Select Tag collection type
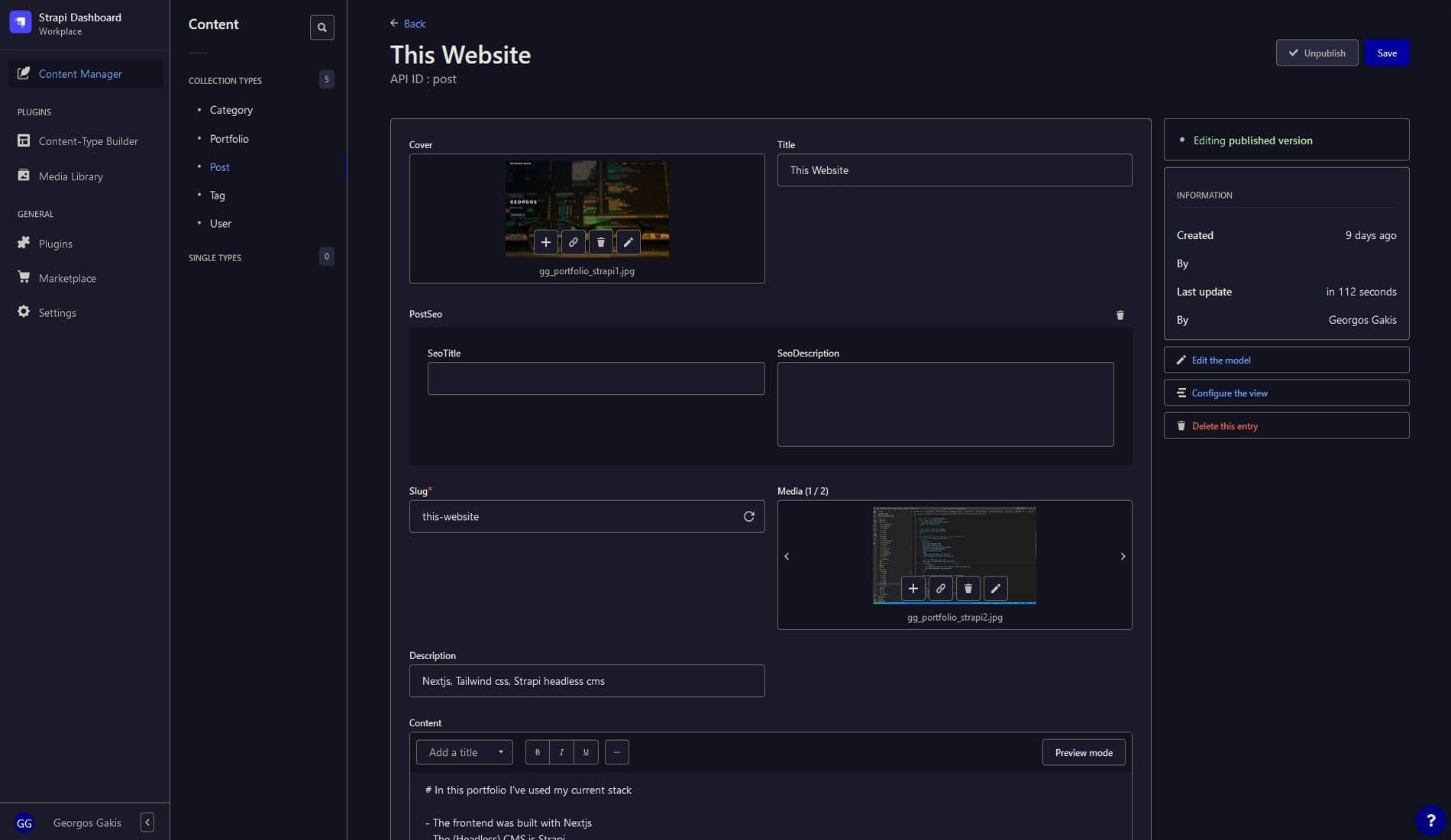The image size is (1451, 840). pos(218,195)
